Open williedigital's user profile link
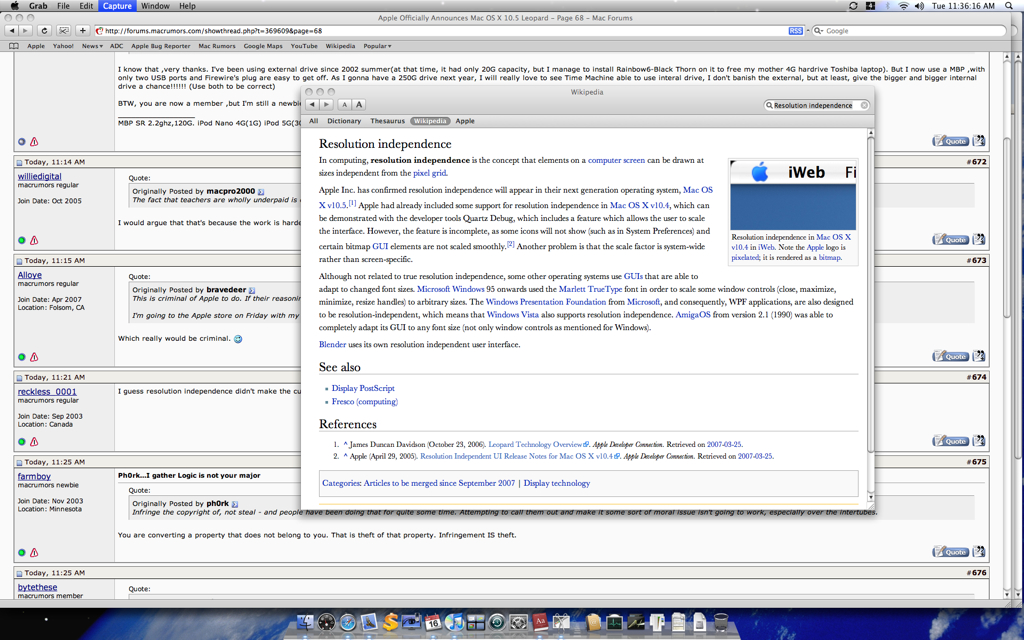This screenshot has width=1024, height=640. point(40,176)
